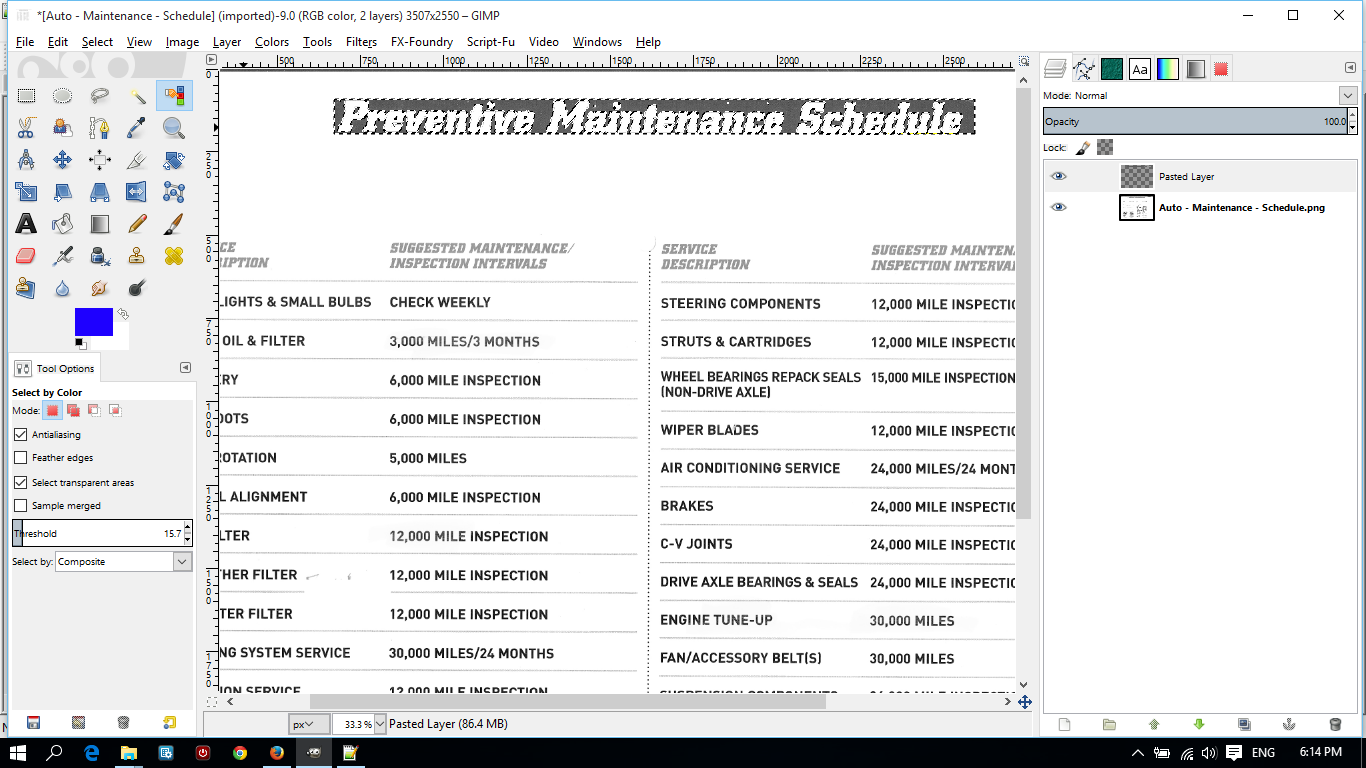
Task: Open the Filters menu
Action: point(361,42)
